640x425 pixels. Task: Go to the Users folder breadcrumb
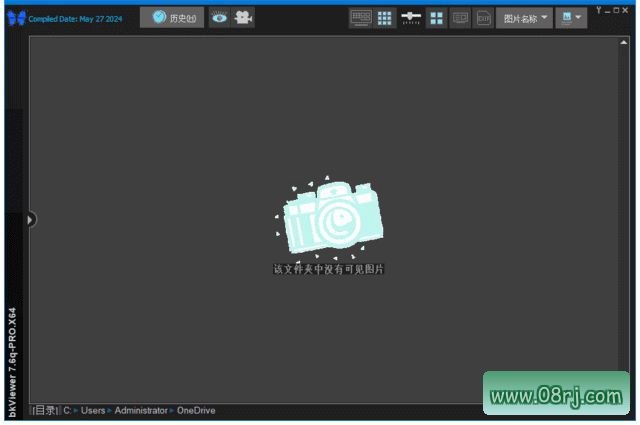point(93,411)
